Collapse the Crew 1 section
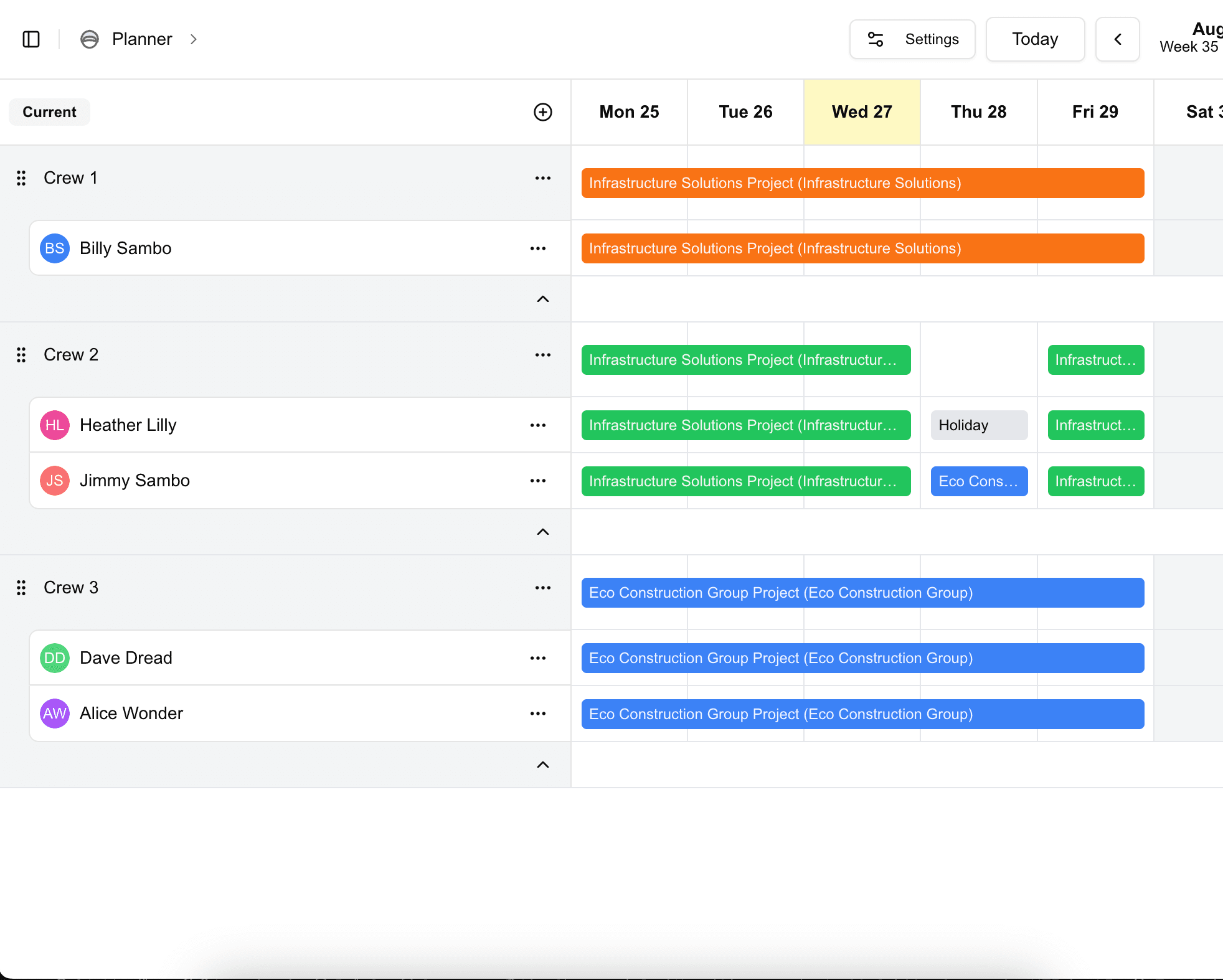The width and height of the screenshot is (1223, 980). pos(542,299)
